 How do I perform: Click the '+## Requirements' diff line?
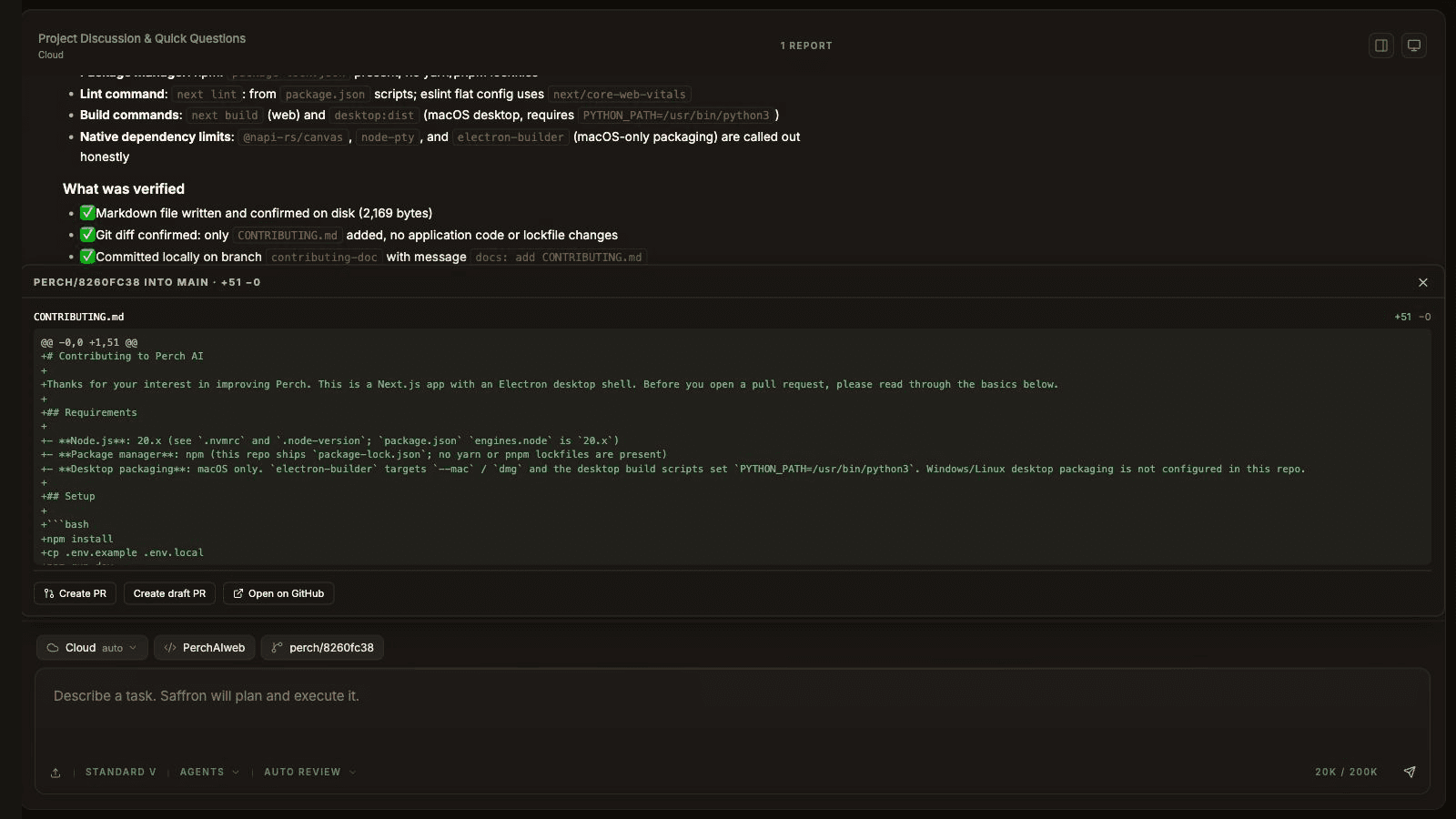89,412
